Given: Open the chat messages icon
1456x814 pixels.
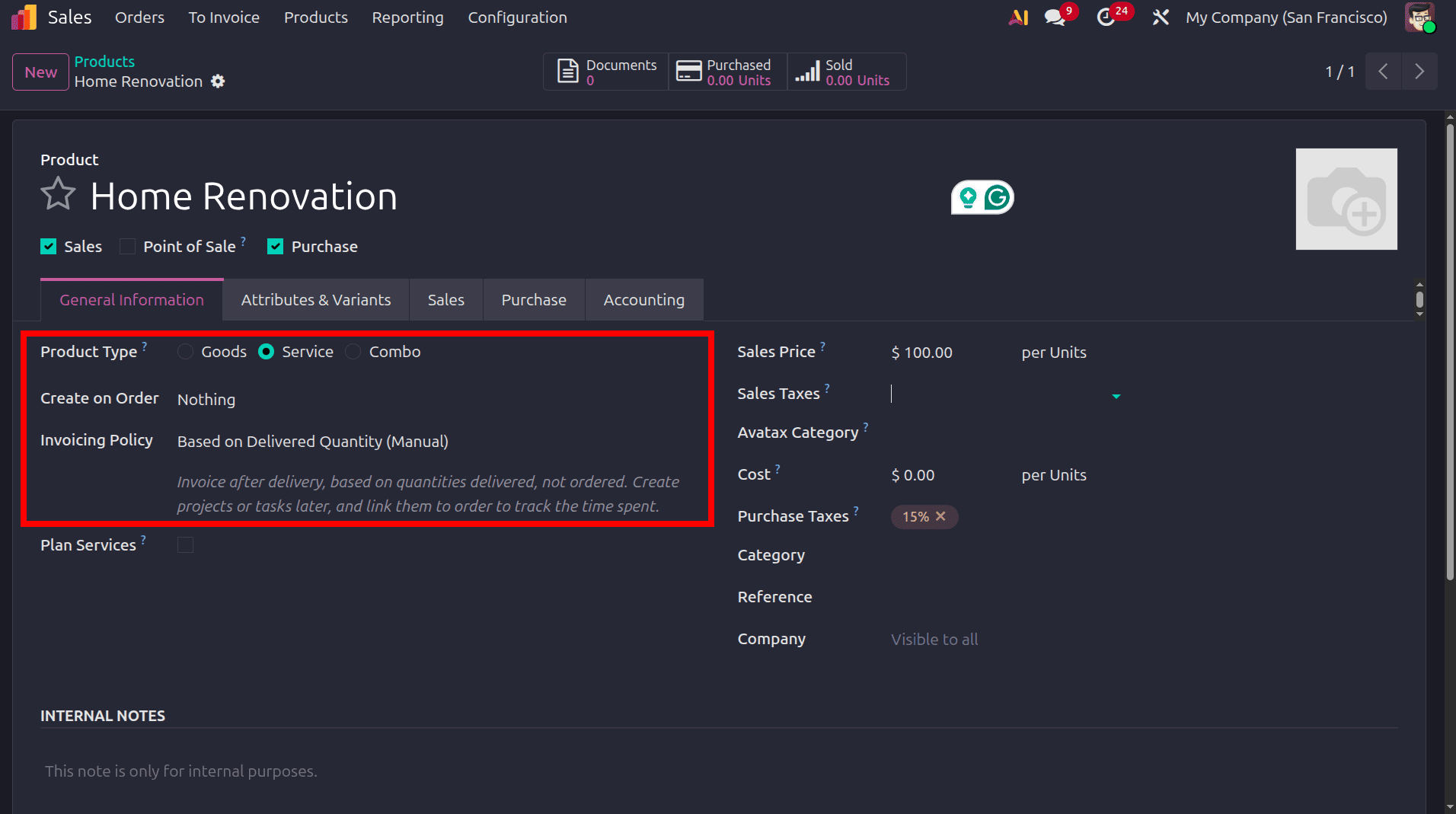Looking at the screenshot, I should tap(1055, 17).
